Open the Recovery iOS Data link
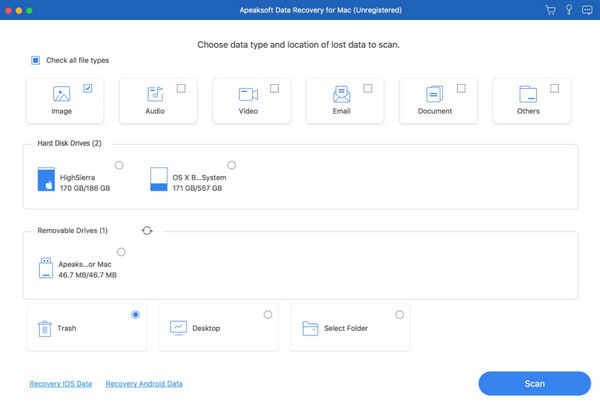 tap(61, 384)
